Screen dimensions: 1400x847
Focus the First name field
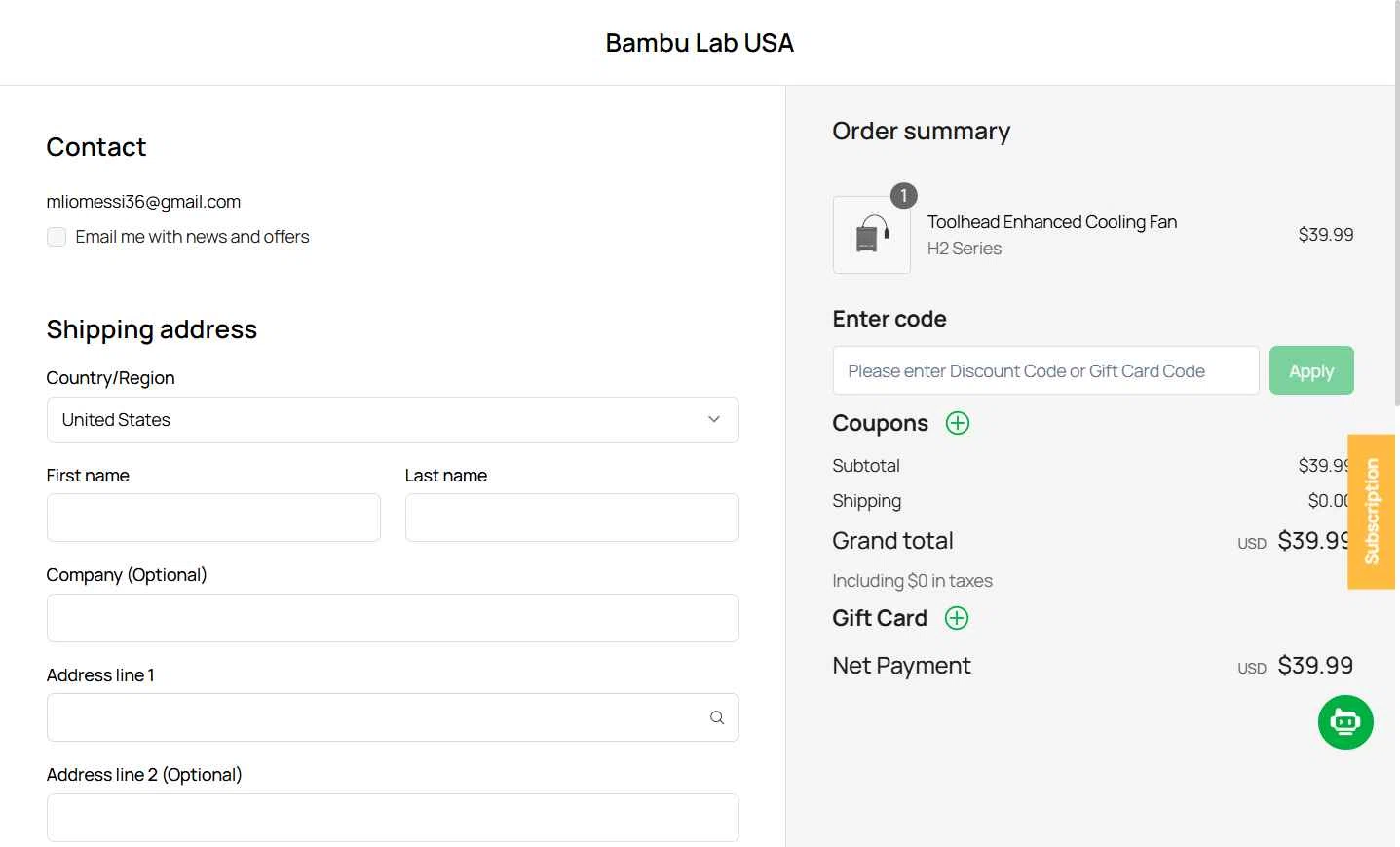pos(213,518)
